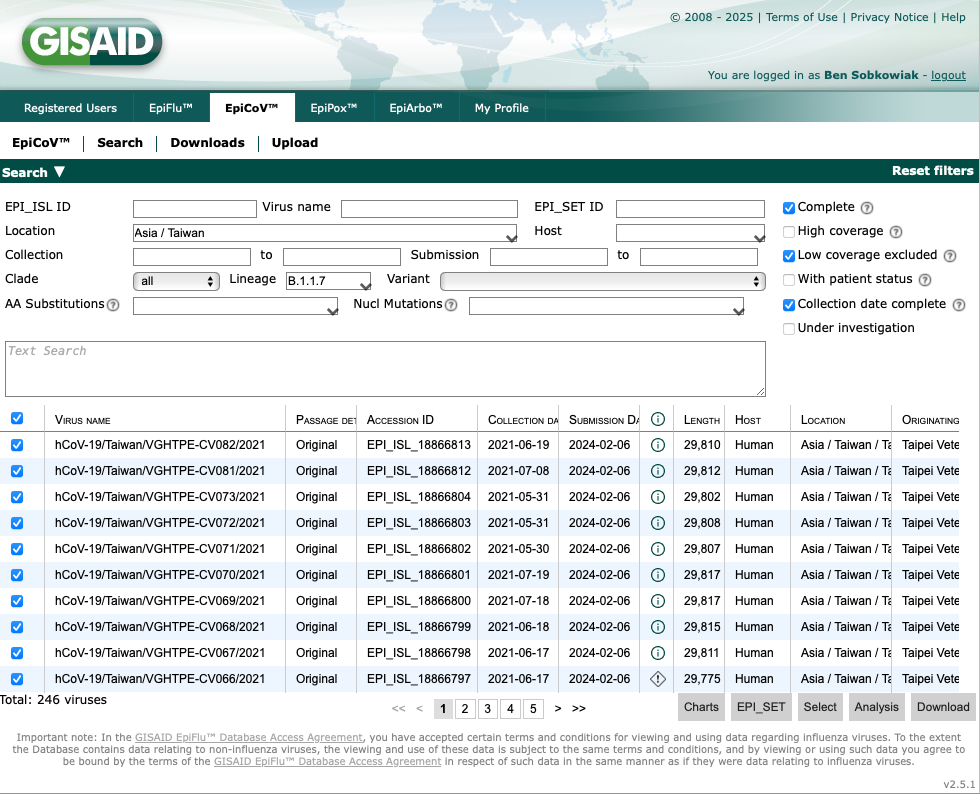Go to results page 3
The image size is (980, 794).
coord(487,709)
